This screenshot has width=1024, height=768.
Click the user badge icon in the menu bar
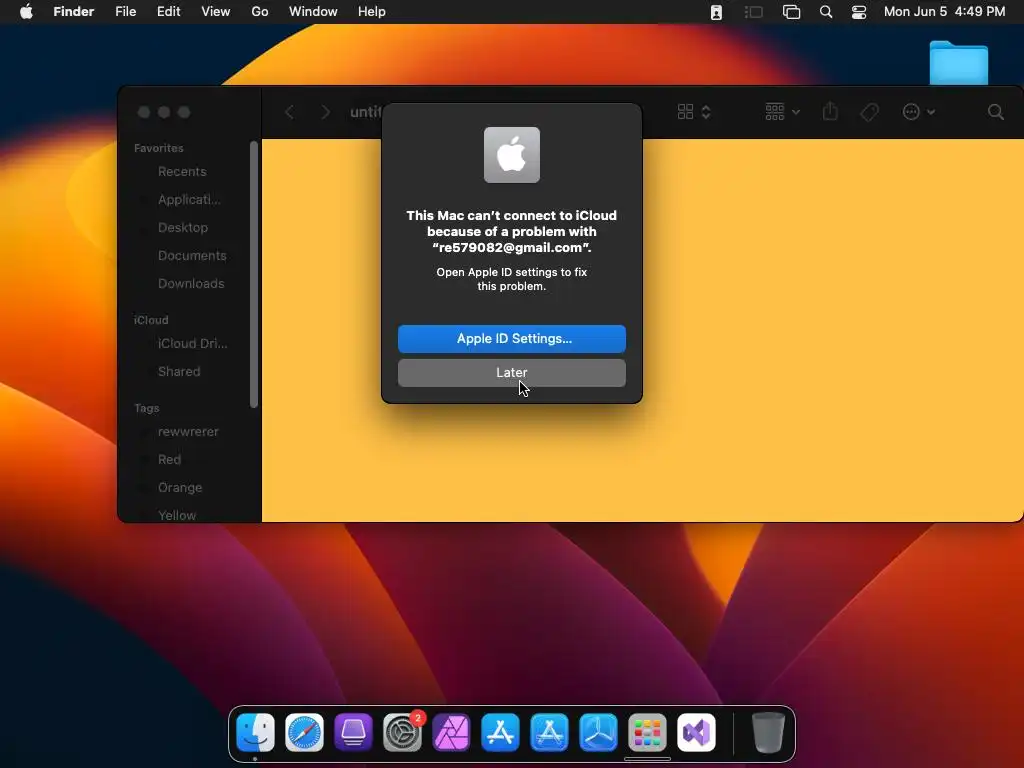(x=716, y=12)
